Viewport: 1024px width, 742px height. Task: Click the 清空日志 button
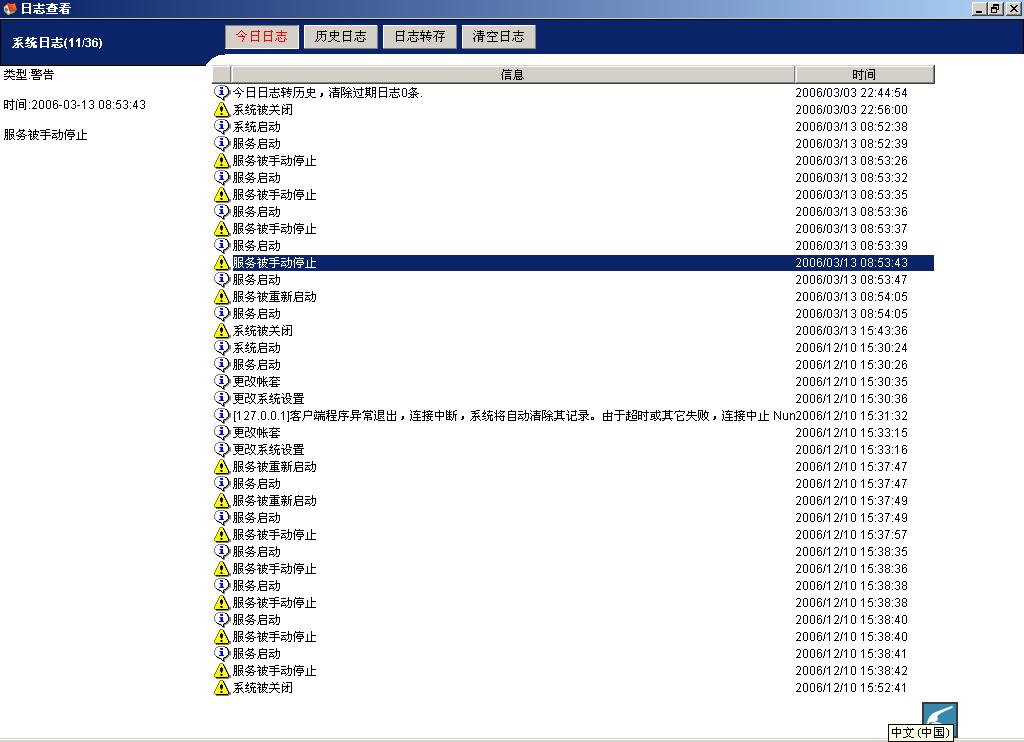click(x=498, y=37)
